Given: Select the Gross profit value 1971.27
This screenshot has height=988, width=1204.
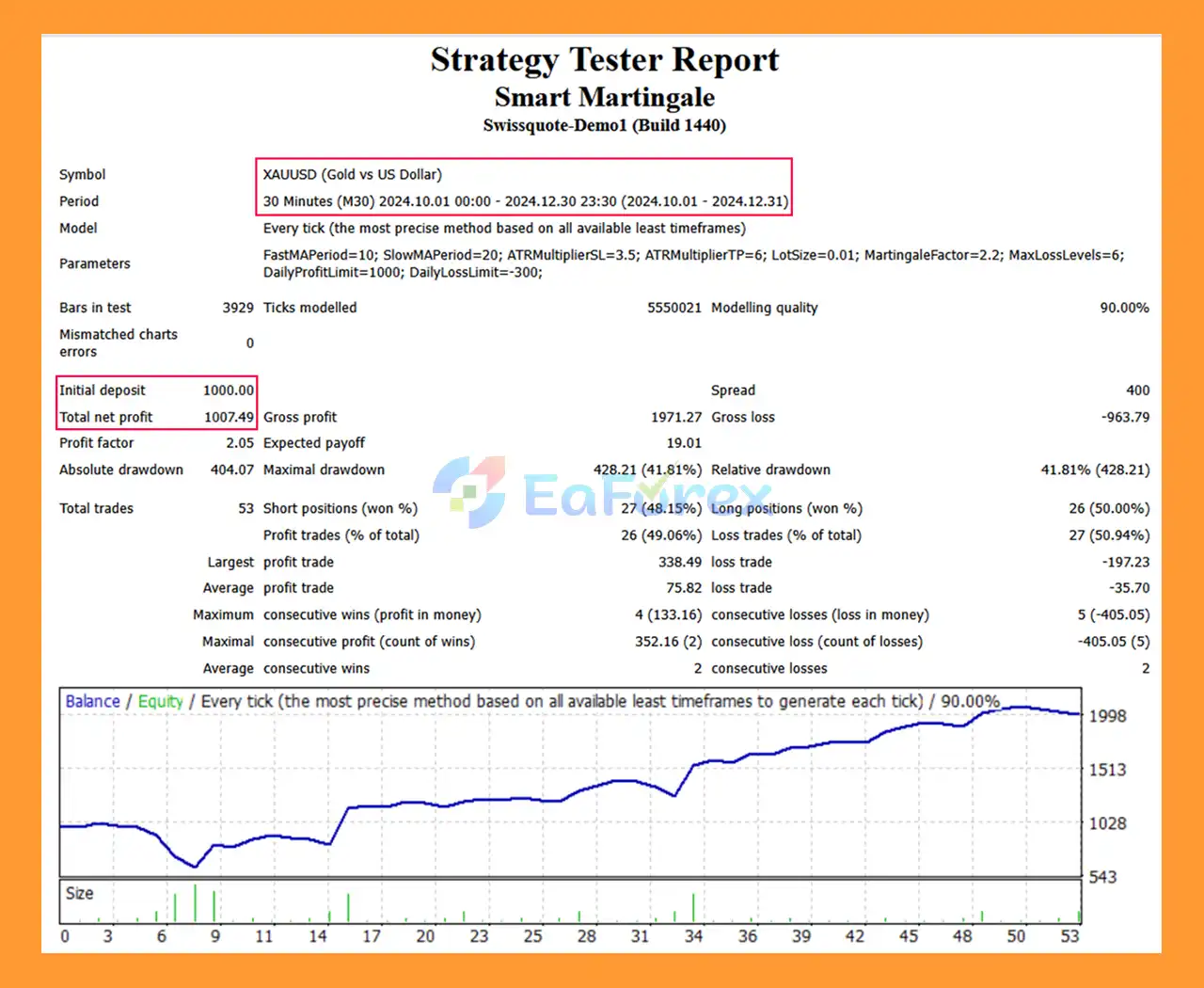Looking at the screenshot, I should click(x=675, y=417).
